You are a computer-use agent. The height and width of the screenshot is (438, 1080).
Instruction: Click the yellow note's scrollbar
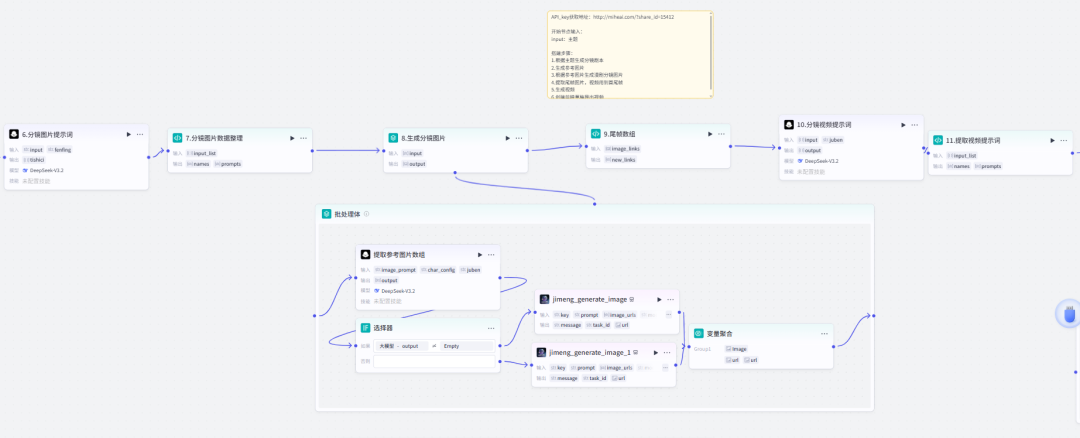711,54
